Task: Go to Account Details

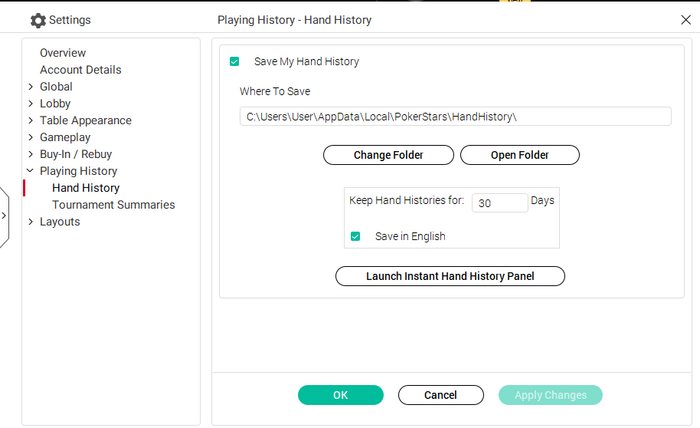Action: [81, 70]
